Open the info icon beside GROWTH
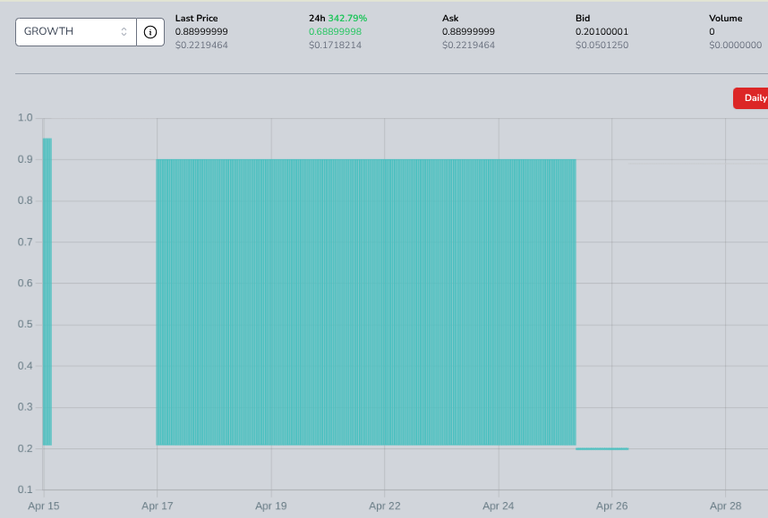This screenshot has height=518, width=768. tap(150, 32)
